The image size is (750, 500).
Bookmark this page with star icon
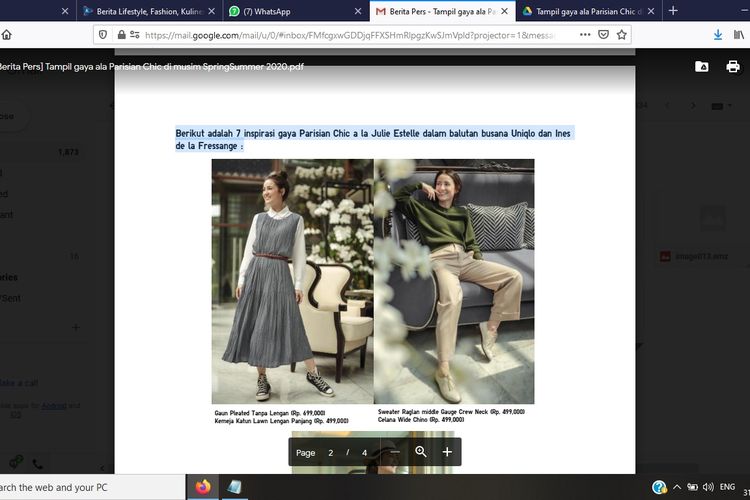pyautogui.click(x=621, y=34)
